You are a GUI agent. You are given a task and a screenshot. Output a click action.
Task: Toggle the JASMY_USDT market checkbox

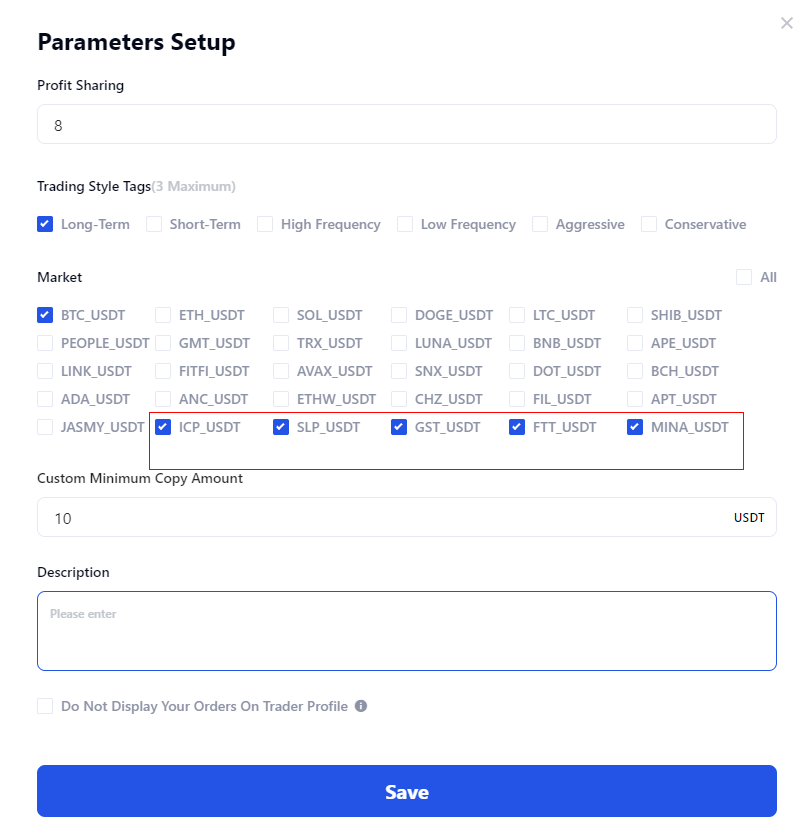click(x=45, y=427)
